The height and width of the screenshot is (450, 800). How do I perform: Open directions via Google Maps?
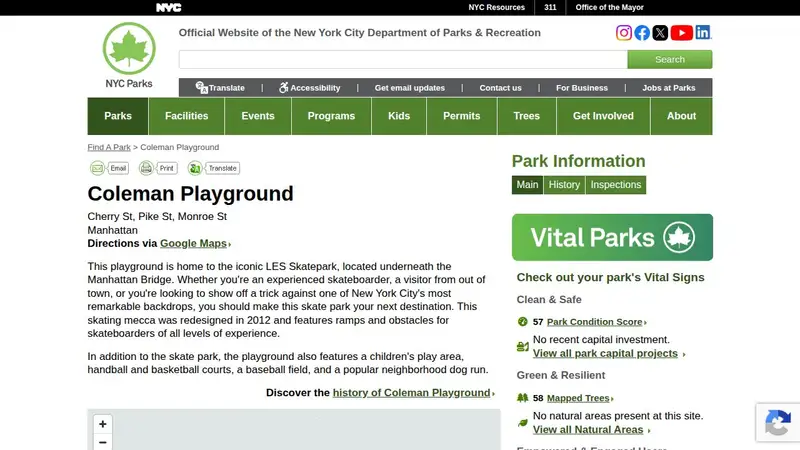coord(193,243)
